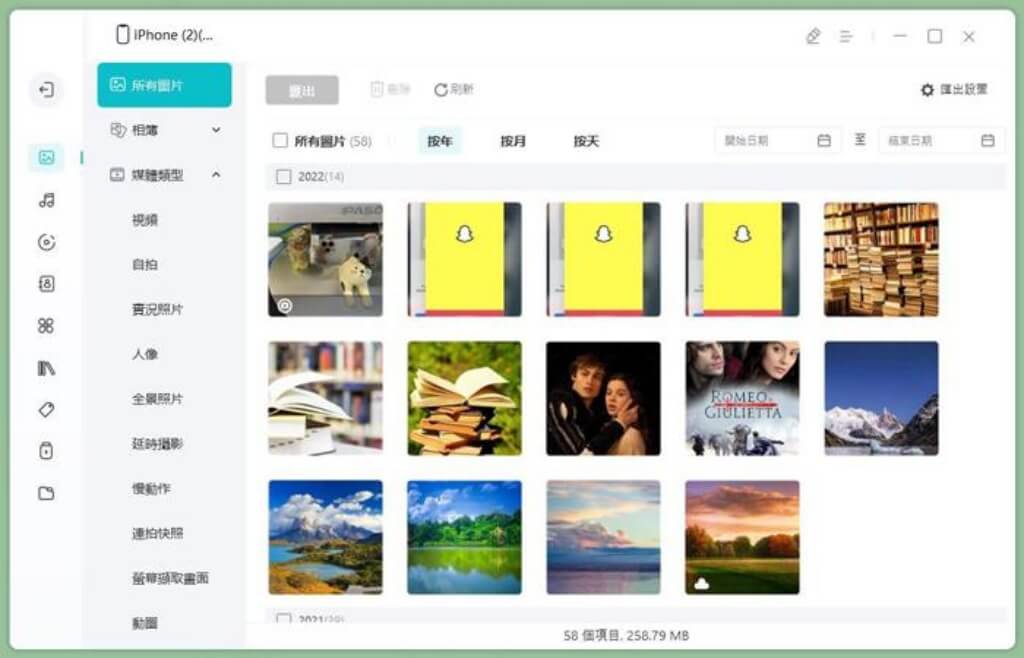Screen dimensions: 1024x658
Task: Select the middle Snapchat yellow thumbnail
Action: (x=603, y=260)
